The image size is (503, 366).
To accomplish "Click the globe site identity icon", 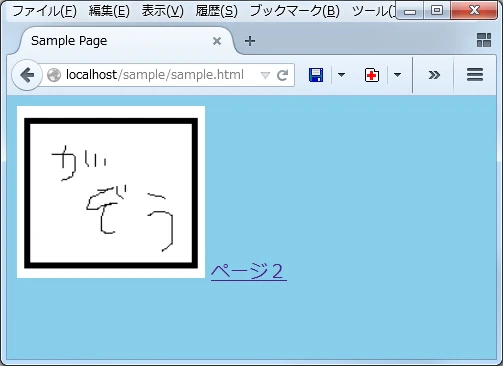I will click(54, 75).
